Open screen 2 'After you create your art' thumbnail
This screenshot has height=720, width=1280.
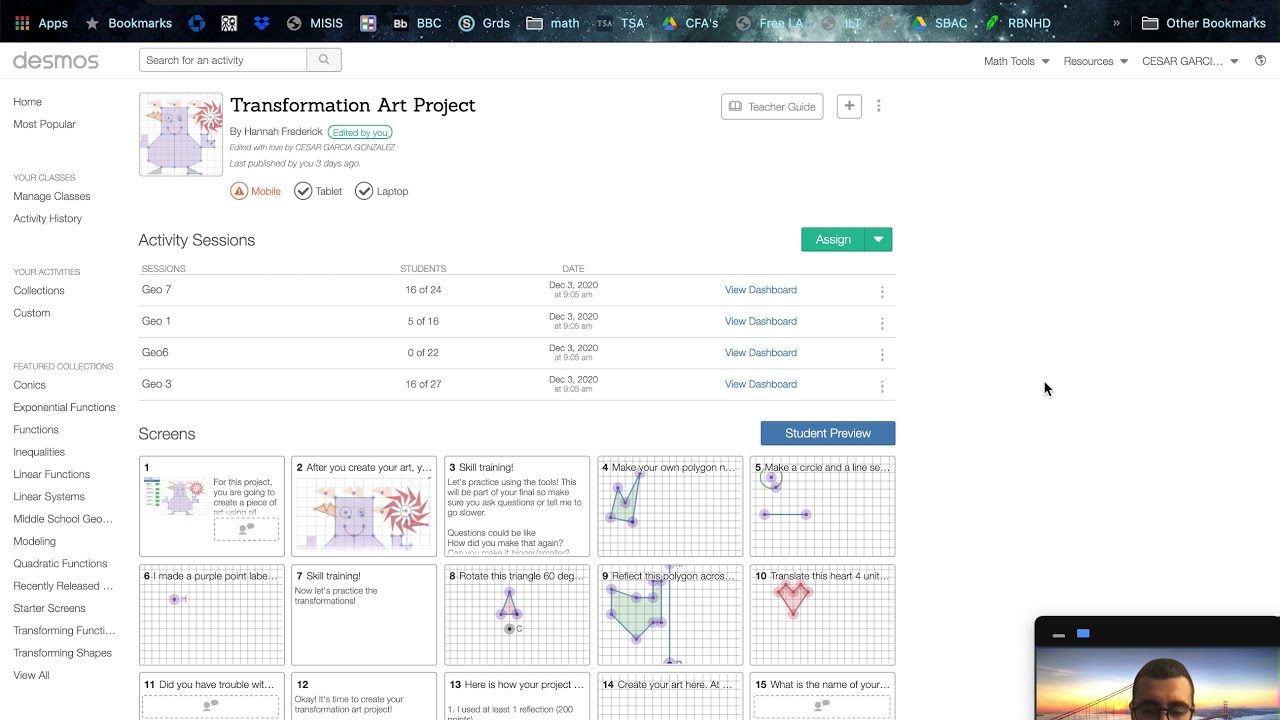[x=364, y=507]
